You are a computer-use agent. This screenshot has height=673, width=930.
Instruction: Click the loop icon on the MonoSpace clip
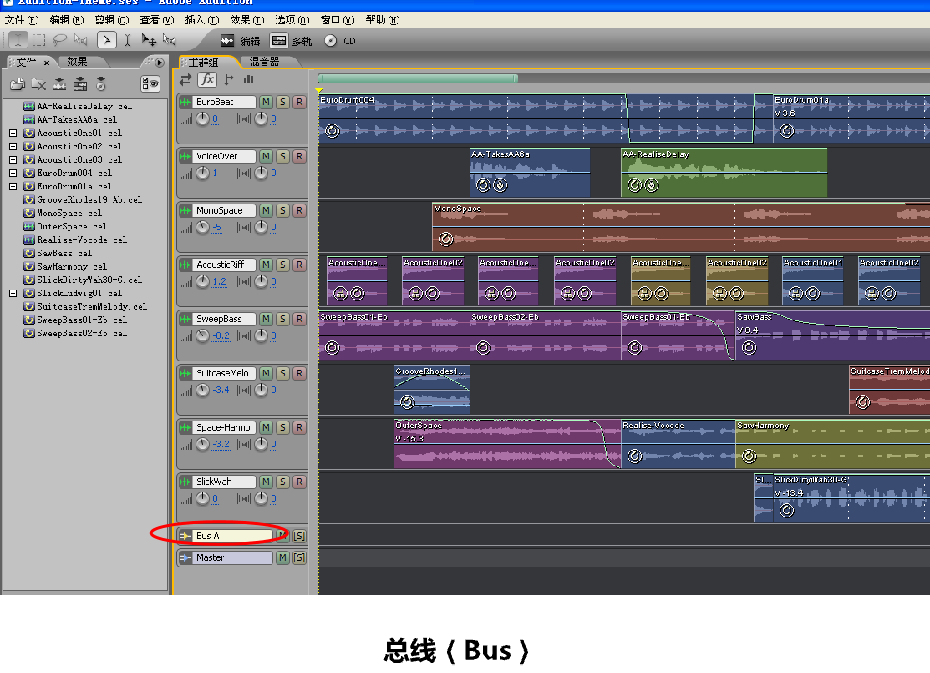pos(446,239)
